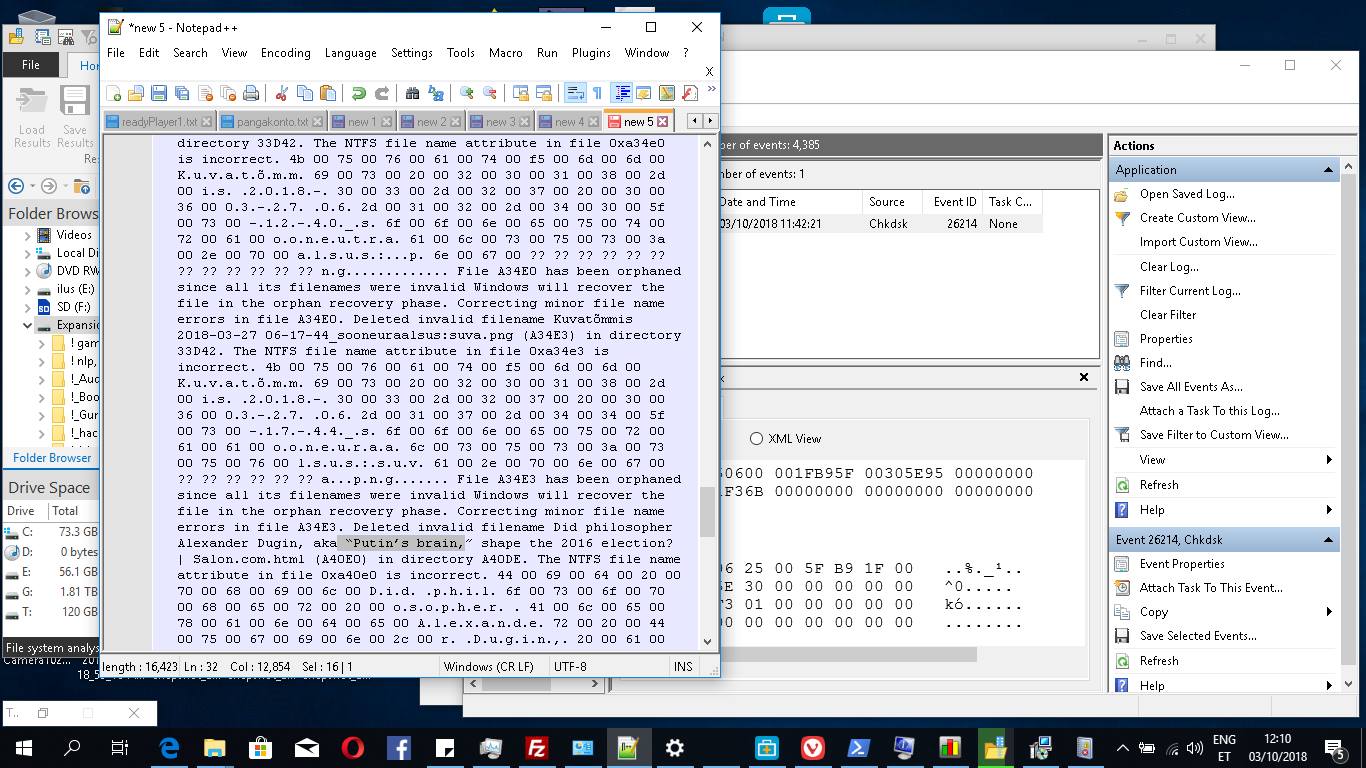Expand the SD (F:) drive node

point(28,307)
